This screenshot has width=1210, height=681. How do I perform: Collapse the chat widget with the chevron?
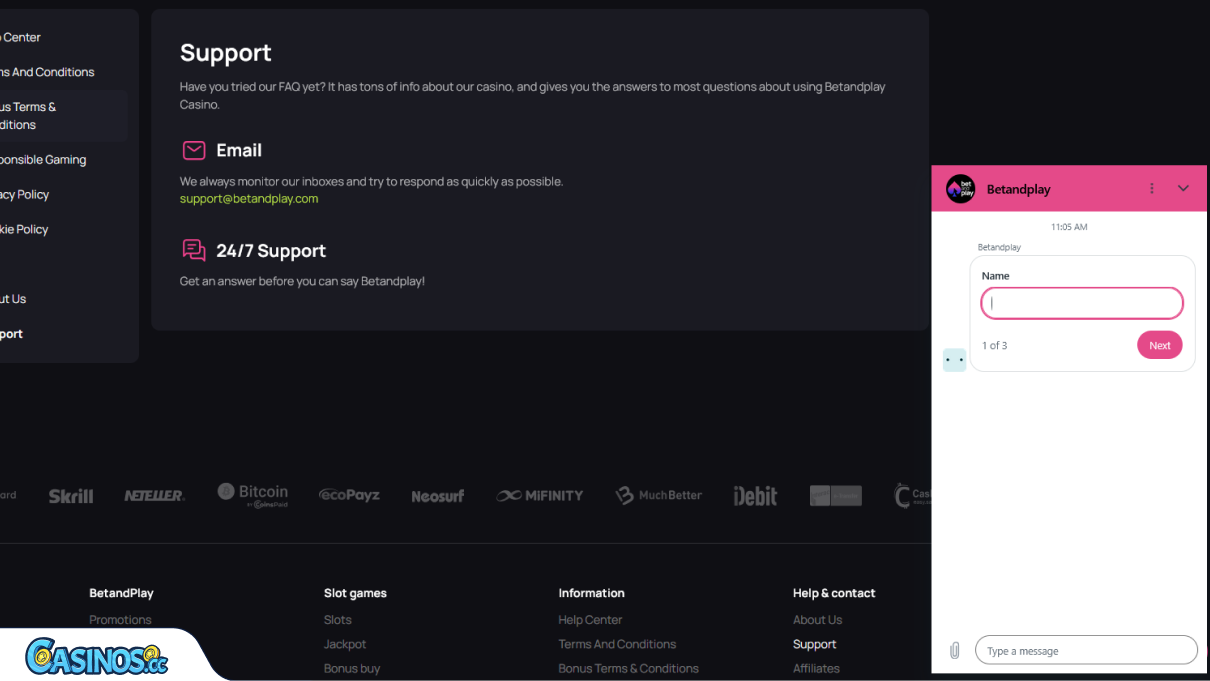[1183, 189]
